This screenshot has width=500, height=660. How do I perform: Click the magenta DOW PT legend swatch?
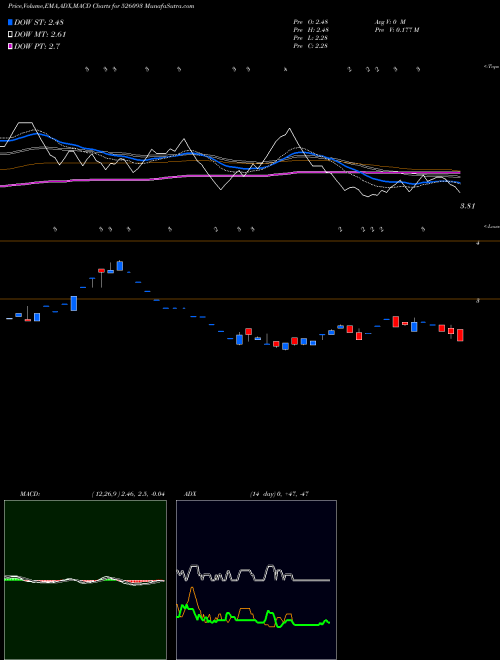coord(11,46)
